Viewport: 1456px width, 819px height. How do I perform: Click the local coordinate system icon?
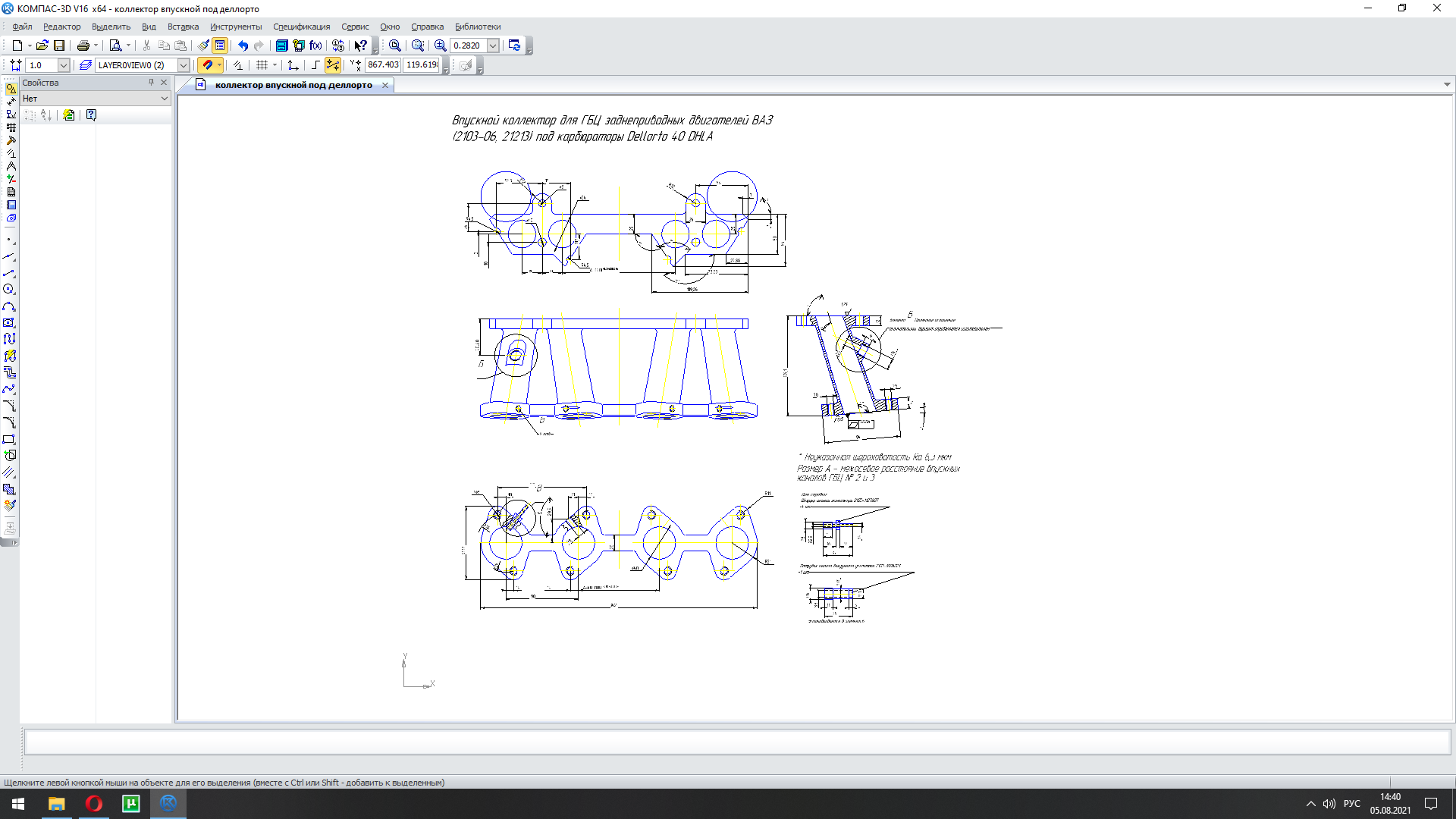coord(293,65)
